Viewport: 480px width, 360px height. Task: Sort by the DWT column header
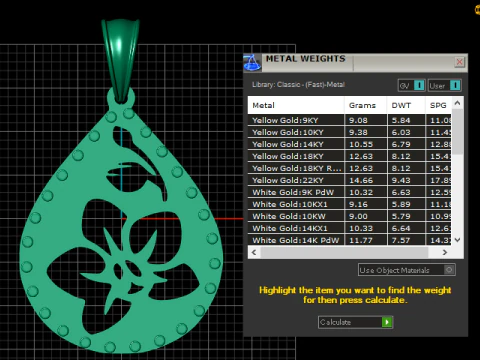(x=406, y=105)
